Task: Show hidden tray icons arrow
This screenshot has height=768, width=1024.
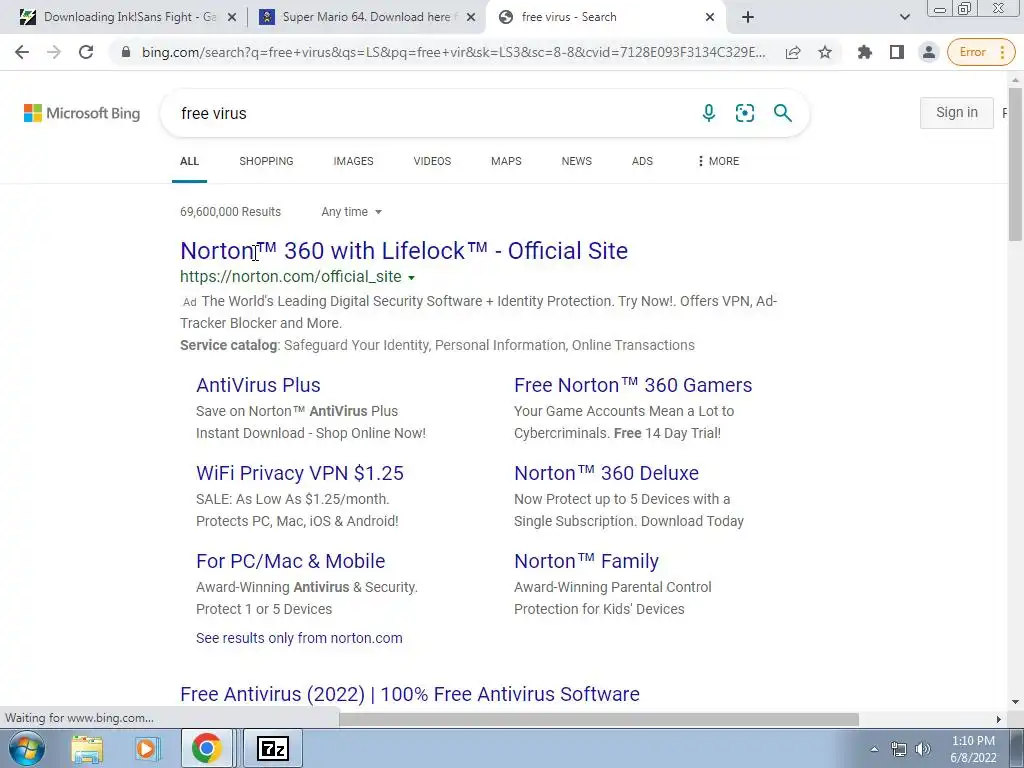Action: (874, 749)
